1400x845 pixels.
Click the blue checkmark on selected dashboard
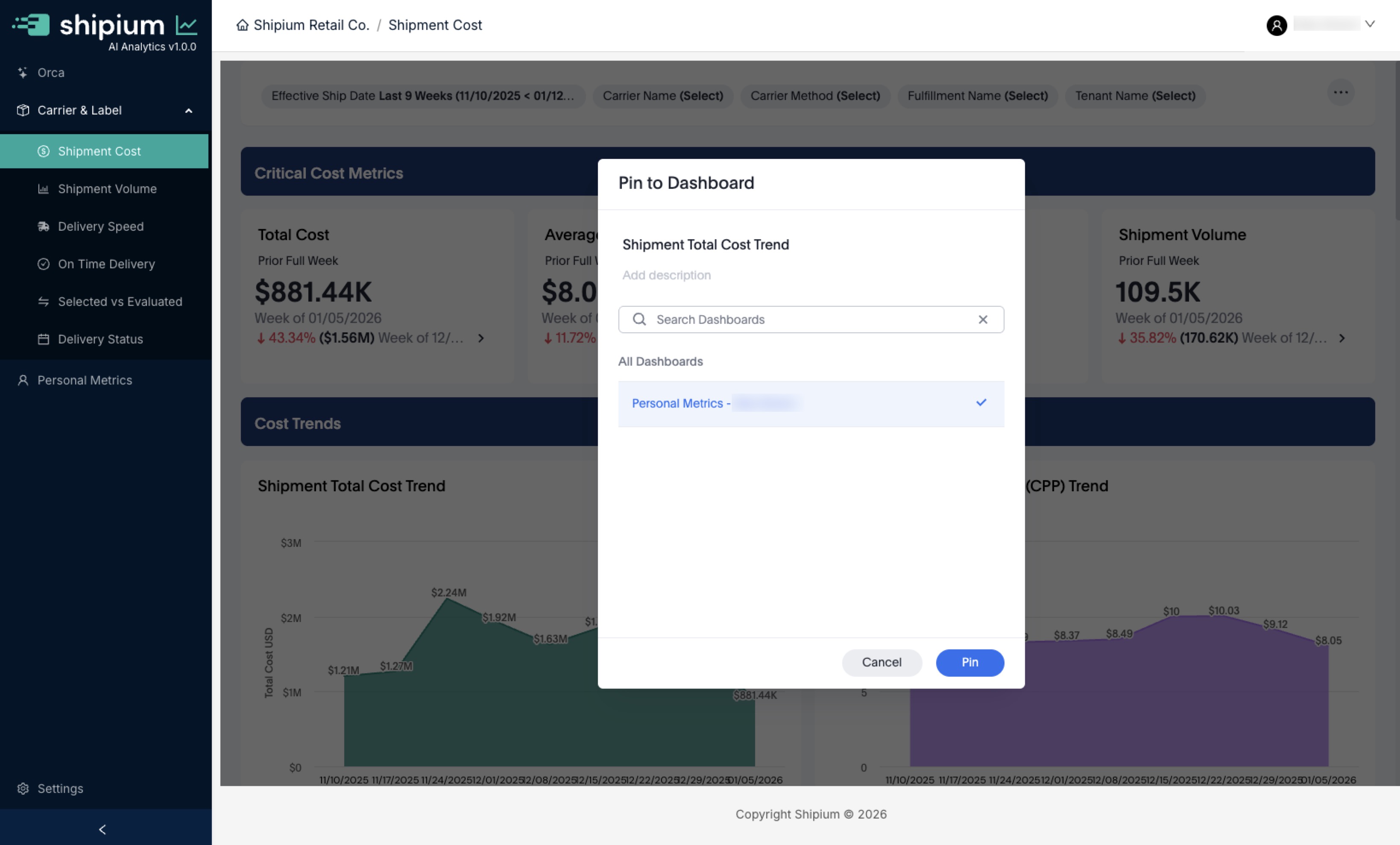click(x=981, y=402)
